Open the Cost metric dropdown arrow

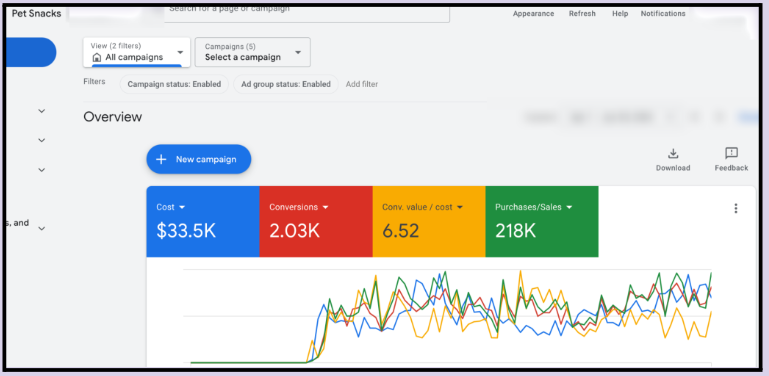[x=182, y=207]
